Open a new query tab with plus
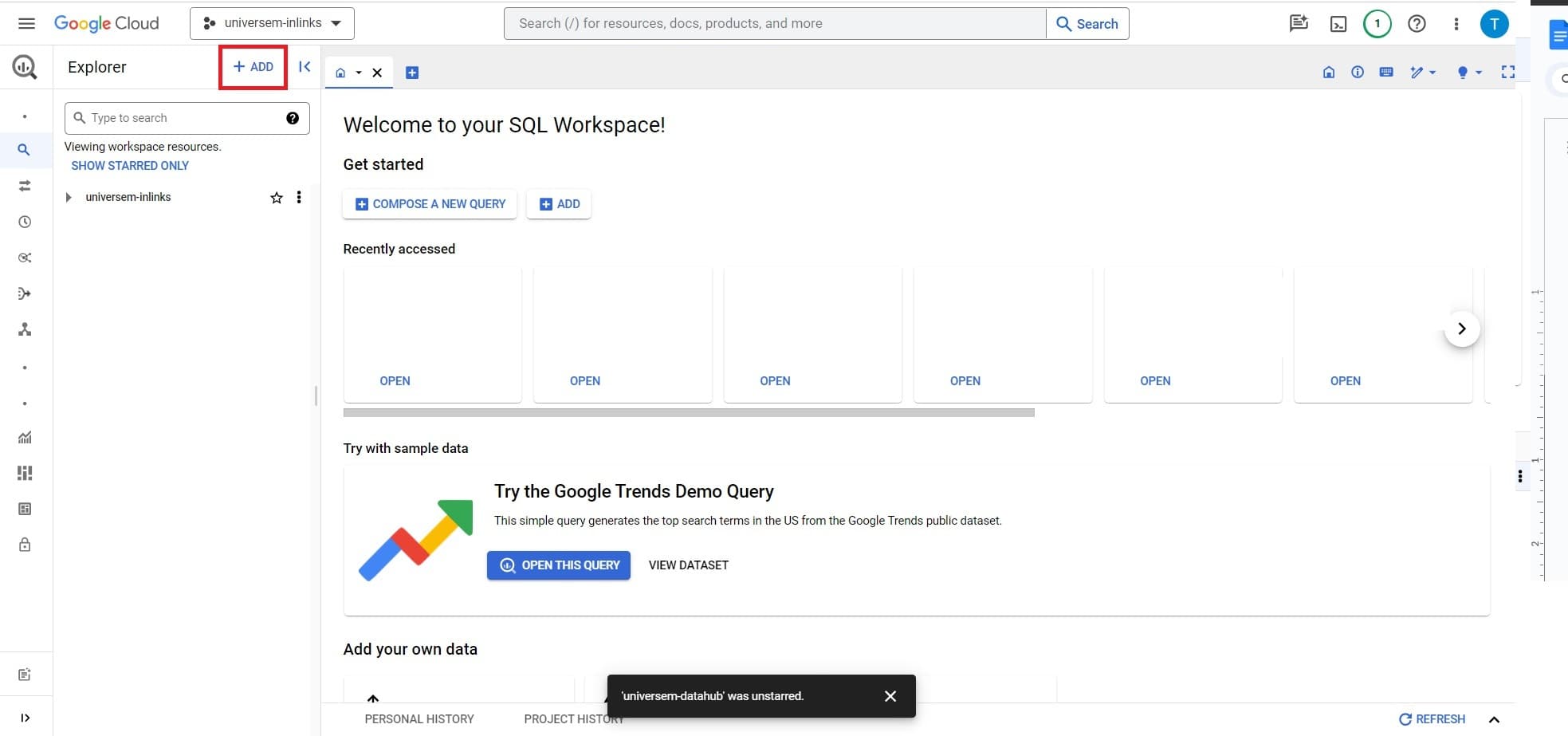The image size is (1568, 736). click(412, 73)
